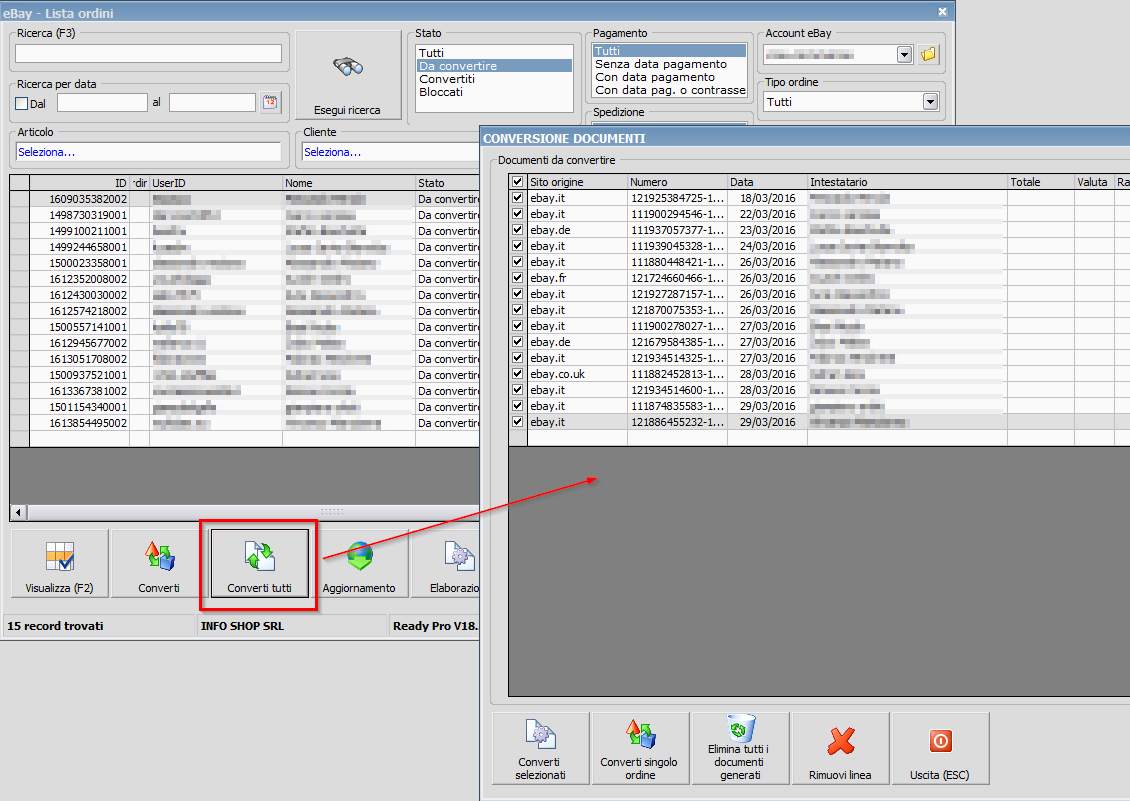Click the binoculars Esegui ricerca button

[348, 75]
